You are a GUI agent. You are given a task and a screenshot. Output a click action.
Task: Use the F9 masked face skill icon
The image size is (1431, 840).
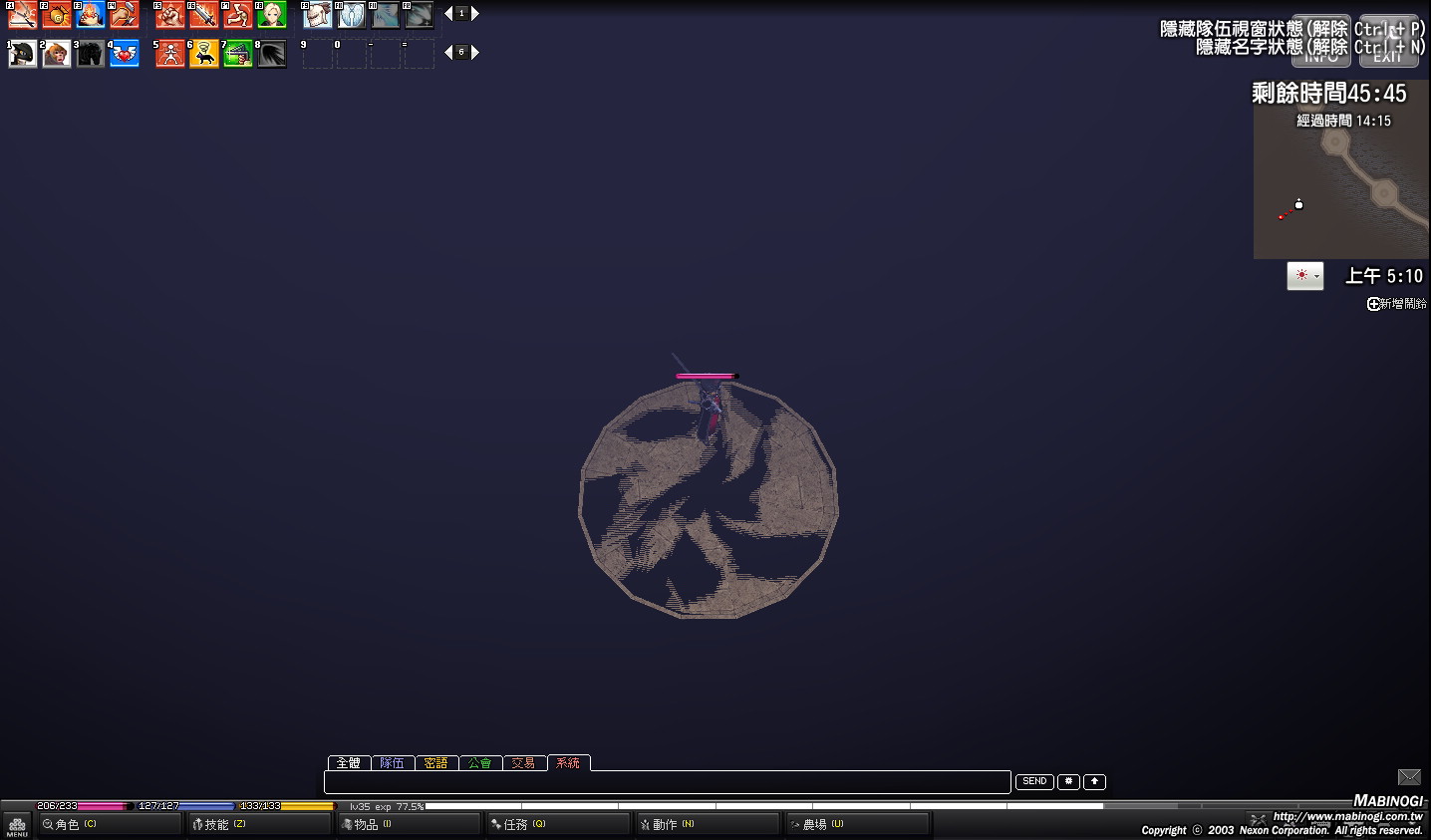click(x=317, y=15)
